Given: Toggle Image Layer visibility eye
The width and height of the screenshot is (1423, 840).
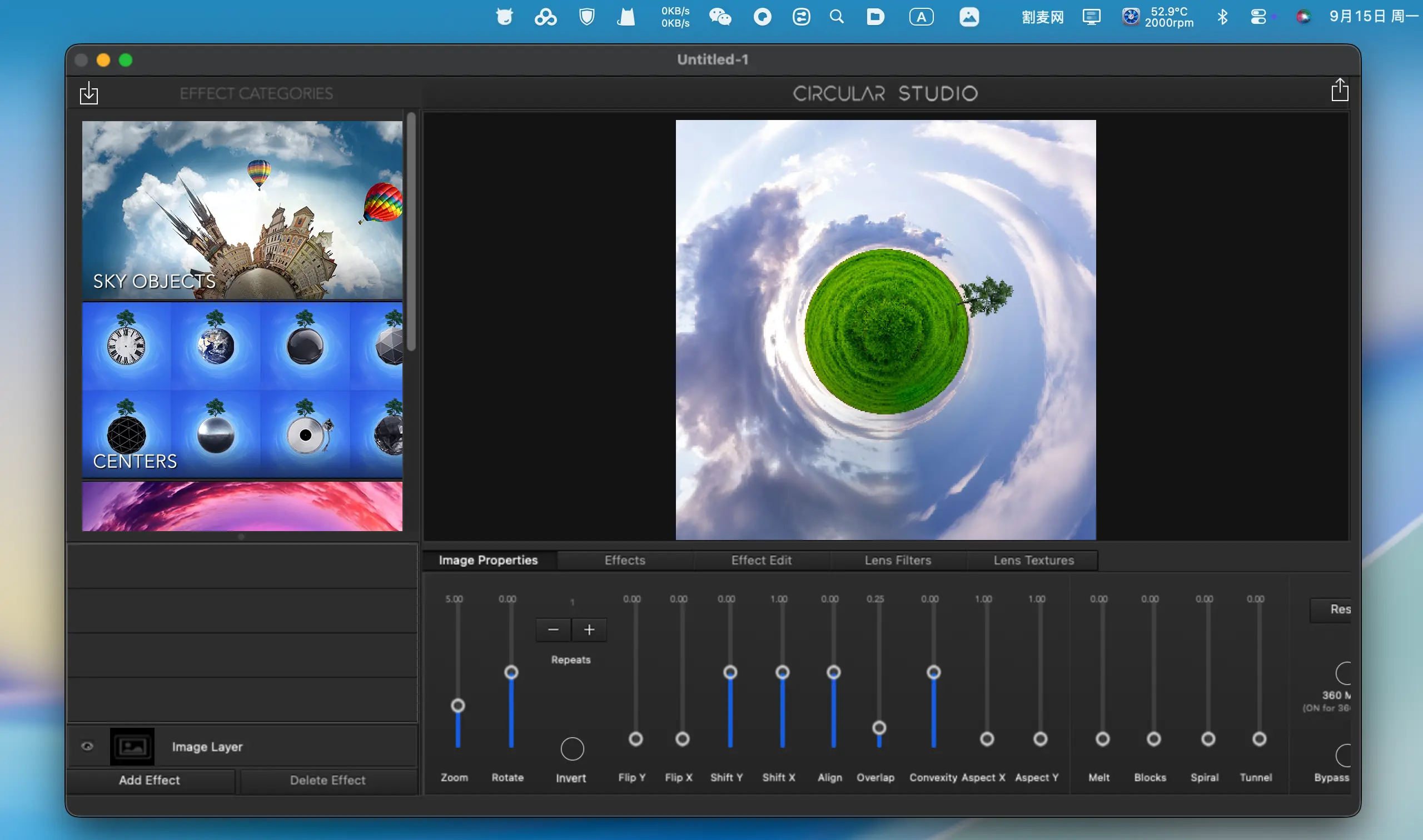Looking at the screenshot, I should pos(87,747).
